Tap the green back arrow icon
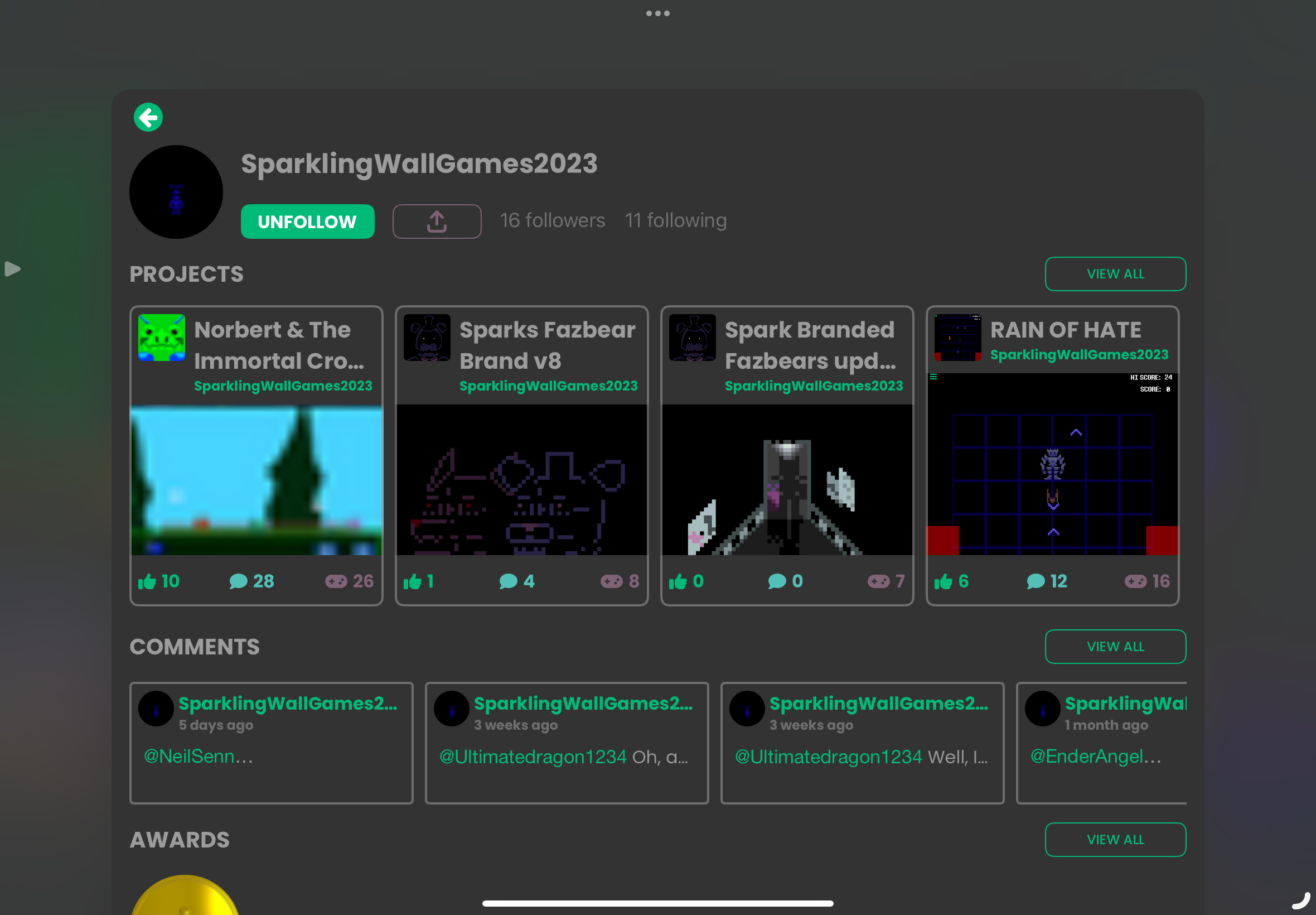 click(148, 118)
